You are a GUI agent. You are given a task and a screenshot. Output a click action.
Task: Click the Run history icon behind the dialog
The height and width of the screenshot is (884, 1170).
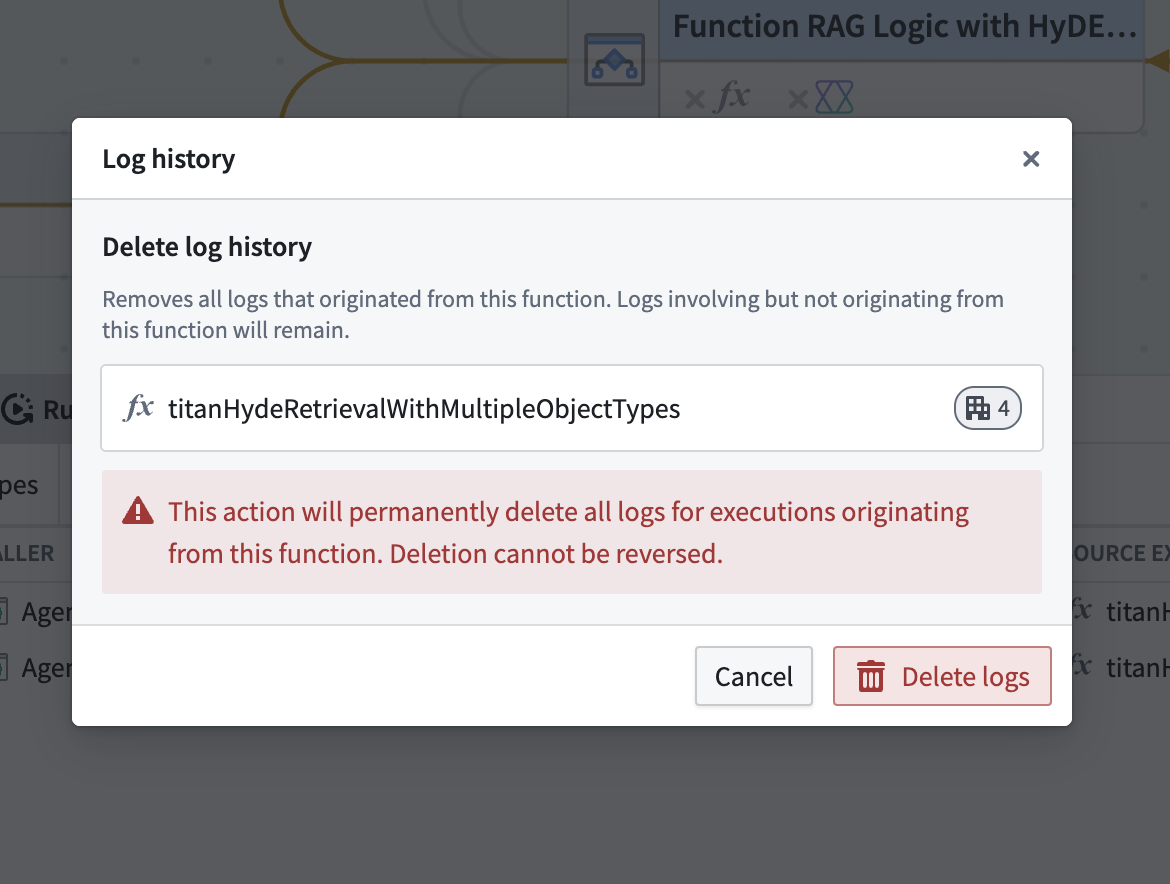tap(16, 409)
